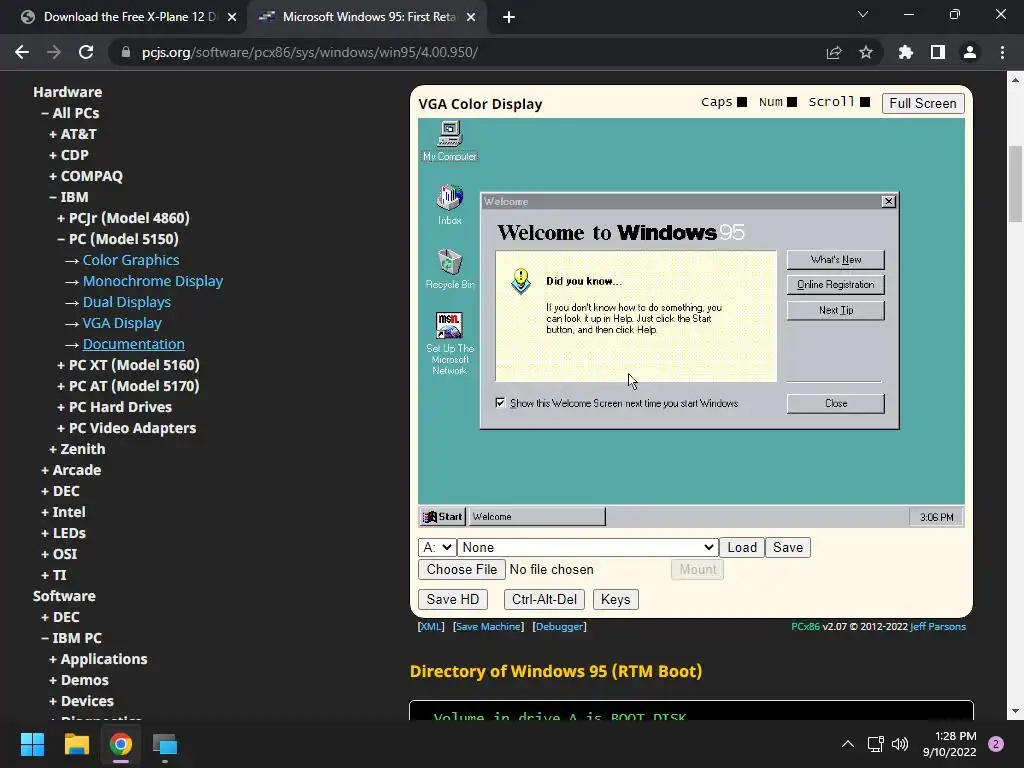Open Chrome extensions puzzle icon

pos(906,52)
